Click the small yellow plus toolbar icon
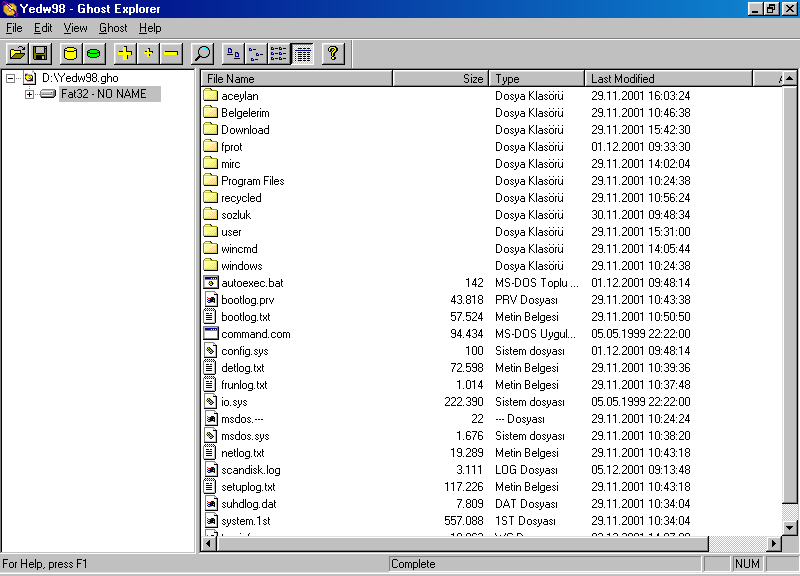The width and height of the screenshot is (800, 576). click(148, 54)
